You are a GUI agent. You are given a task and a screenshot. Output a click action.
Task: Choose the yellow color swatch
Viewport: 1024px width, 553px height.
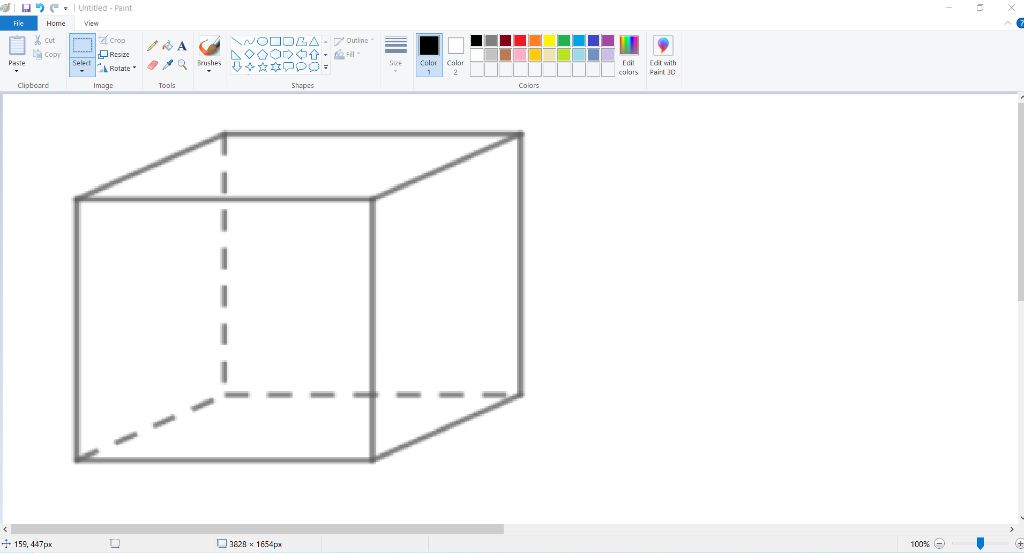549,40
